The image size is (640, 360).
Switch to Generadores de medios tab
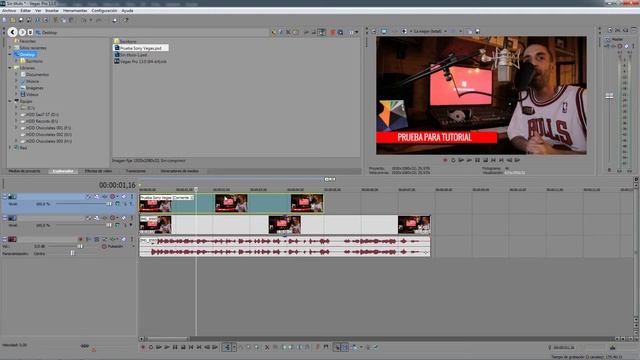pyautogui.click(x=180, y=171)
